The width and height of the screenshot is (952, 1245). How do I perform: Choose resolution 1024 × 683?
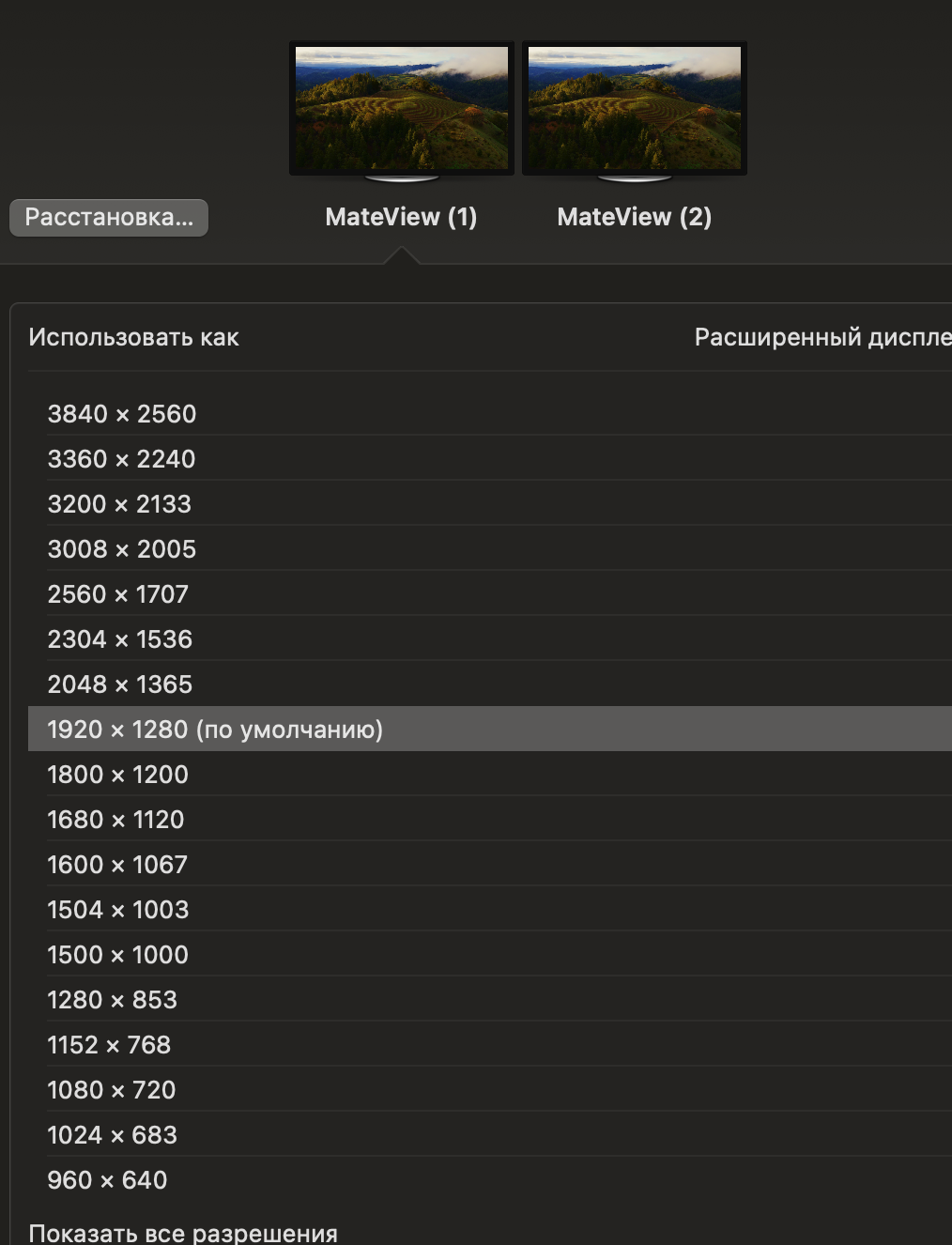[x=490, y=1134]
